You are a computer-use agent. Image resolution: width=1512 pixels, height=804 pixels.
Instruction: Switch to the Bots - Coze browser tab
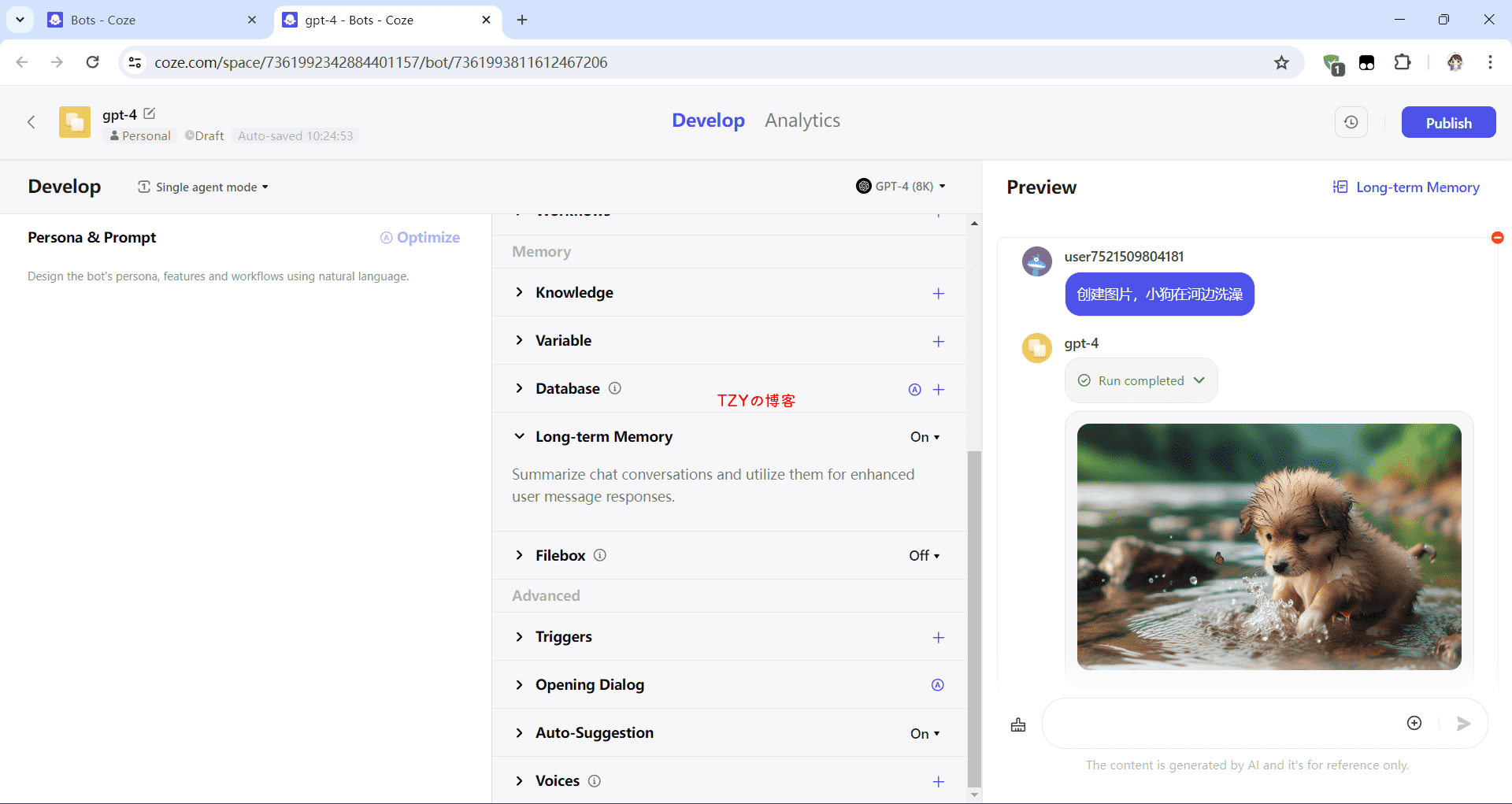(150, 20)
